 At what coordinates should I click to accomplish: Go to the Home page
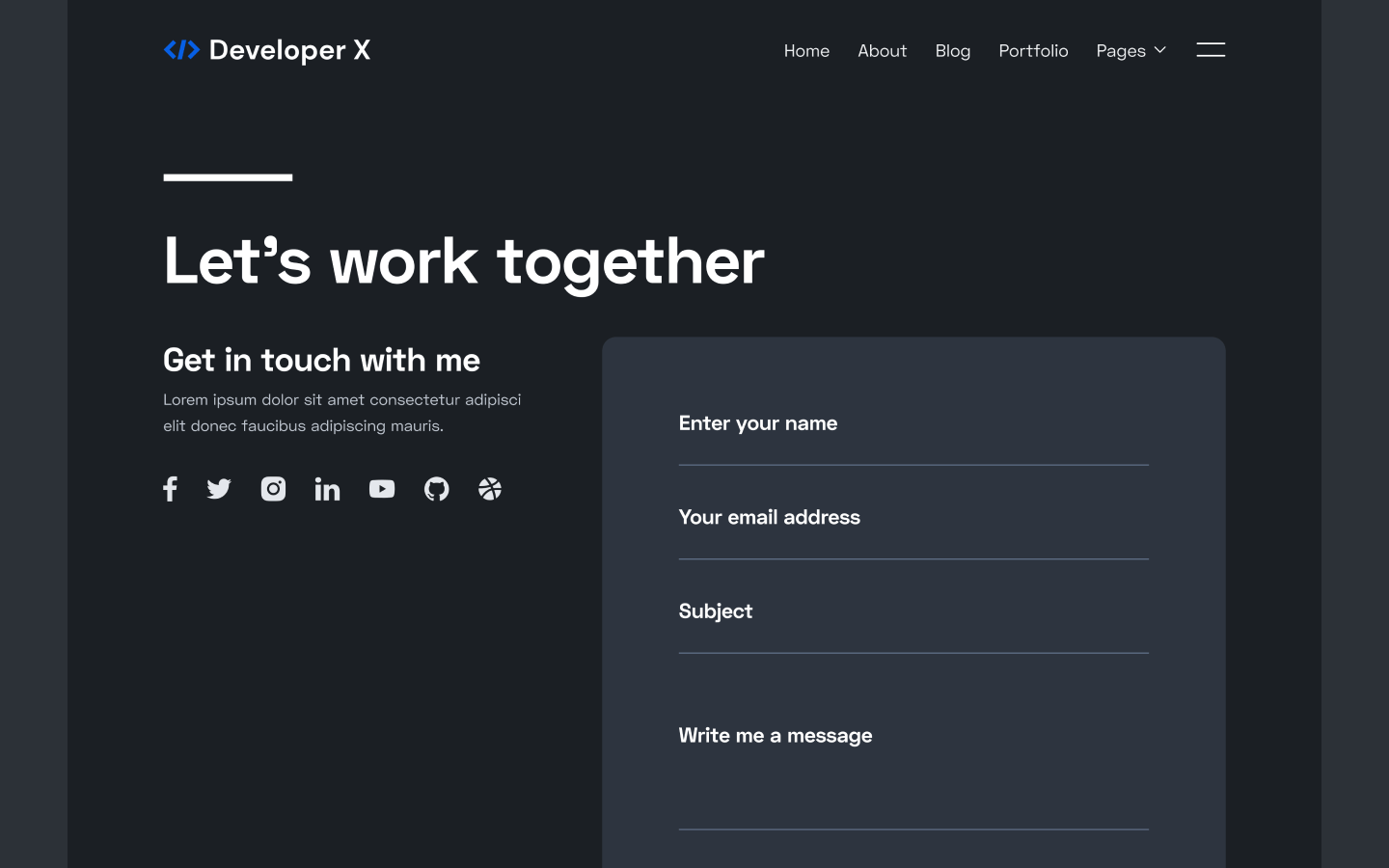click(806, 51)
